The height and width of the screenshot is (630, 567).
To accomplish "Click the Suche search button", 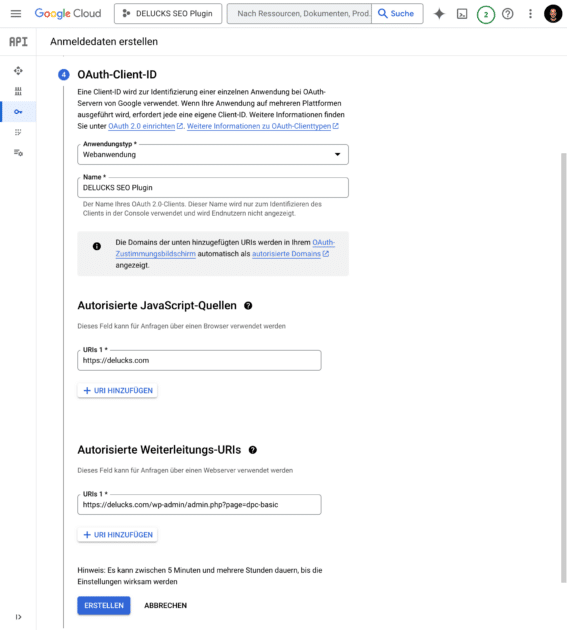I will click(x=397, y=14).
